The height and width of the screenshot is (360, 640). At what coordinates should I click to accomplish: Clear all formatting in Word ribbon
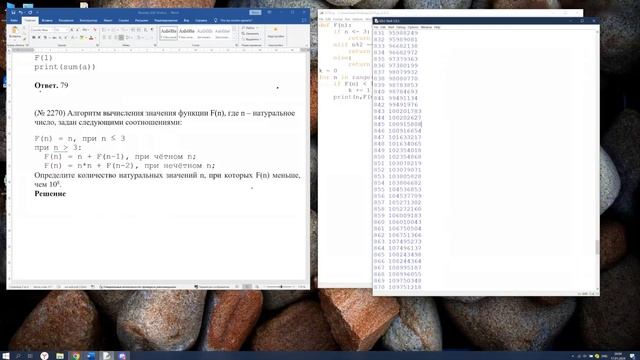point(95,30)
